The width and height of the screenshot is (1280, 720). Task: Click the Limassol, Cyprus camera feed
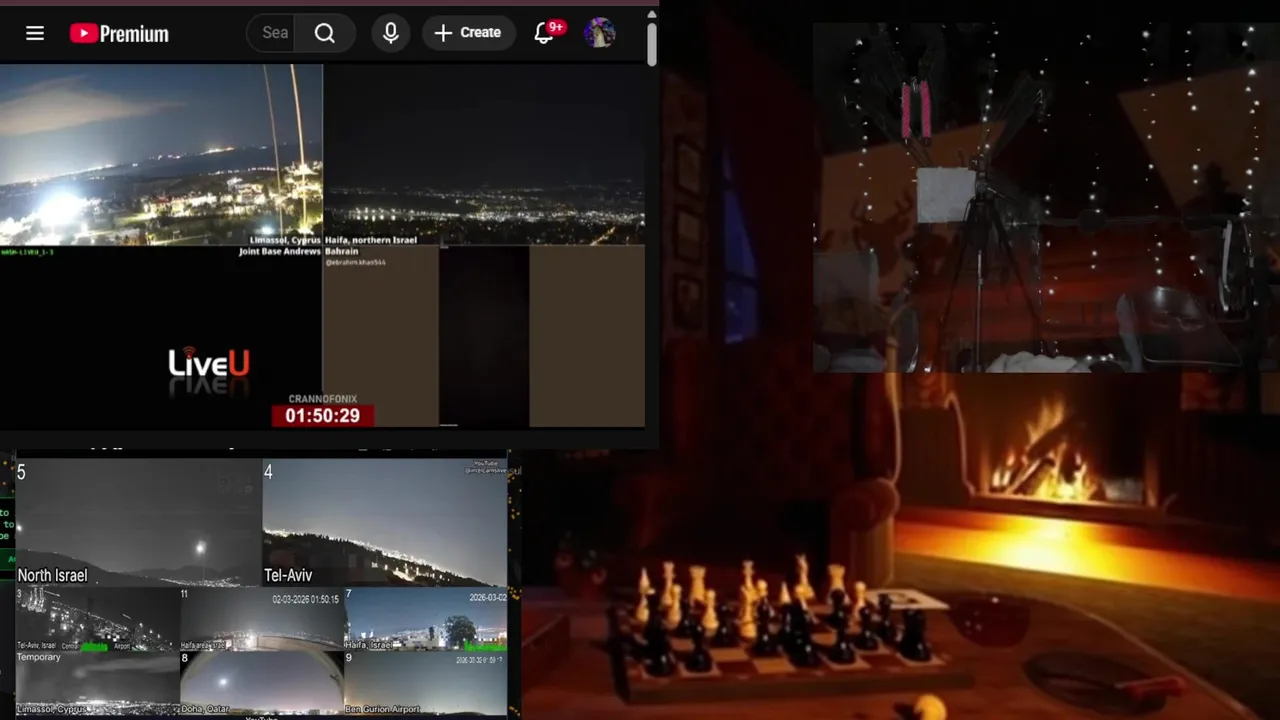161,155
